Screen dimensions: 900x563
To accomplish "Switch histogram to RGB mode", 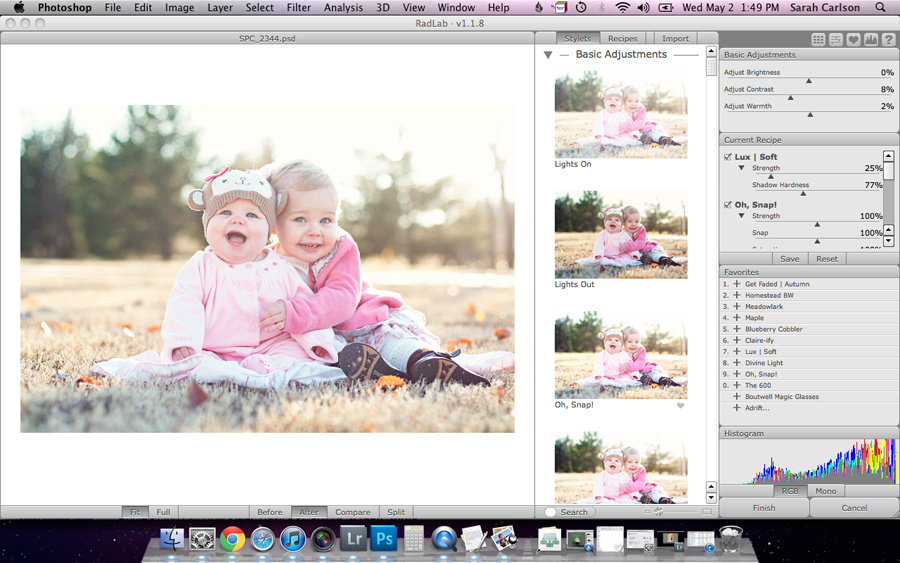I will 790,491.
